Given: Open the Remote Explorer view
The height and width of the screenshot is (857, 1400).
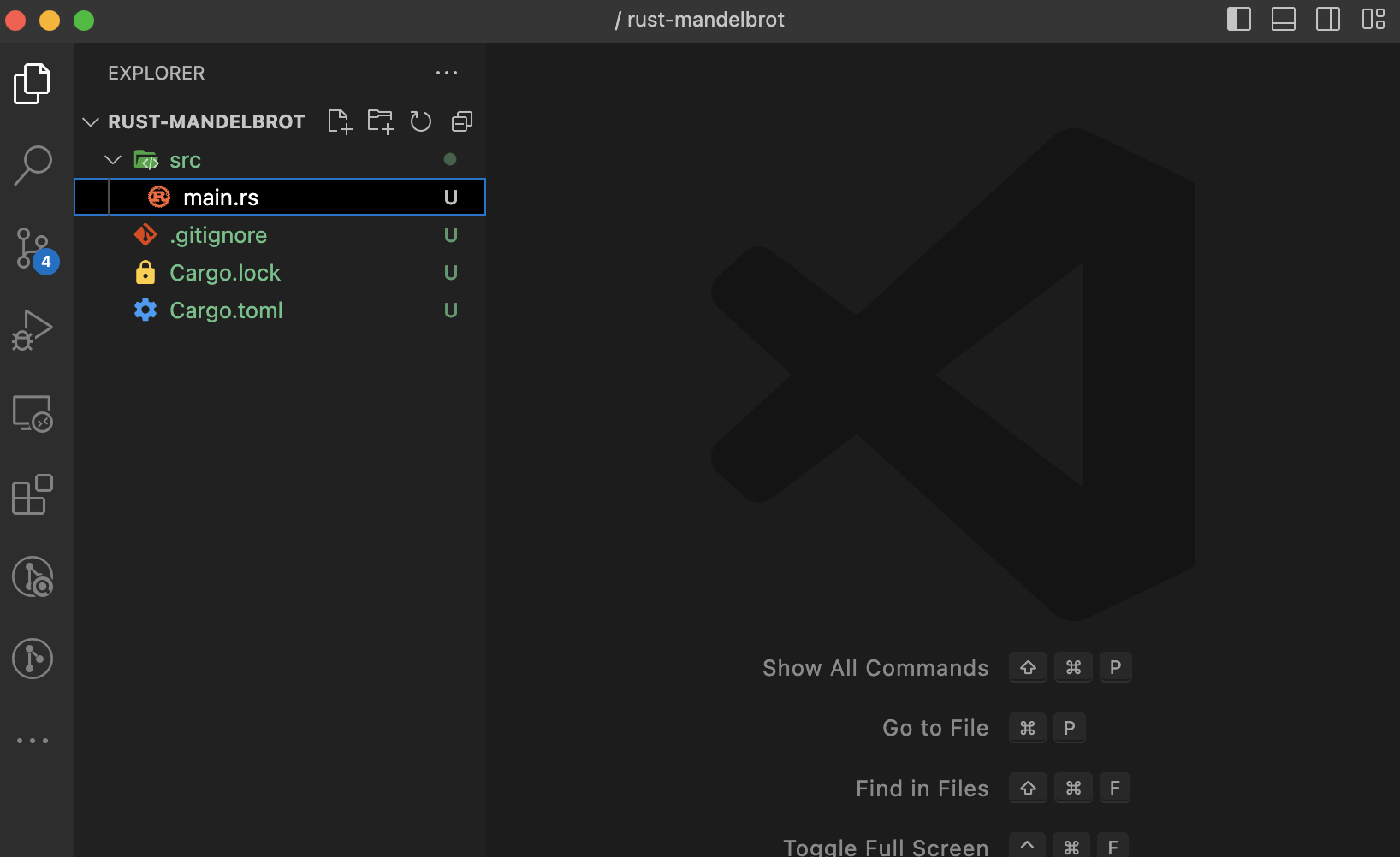Looking at the screenshot, I should [x=33, y=413].
